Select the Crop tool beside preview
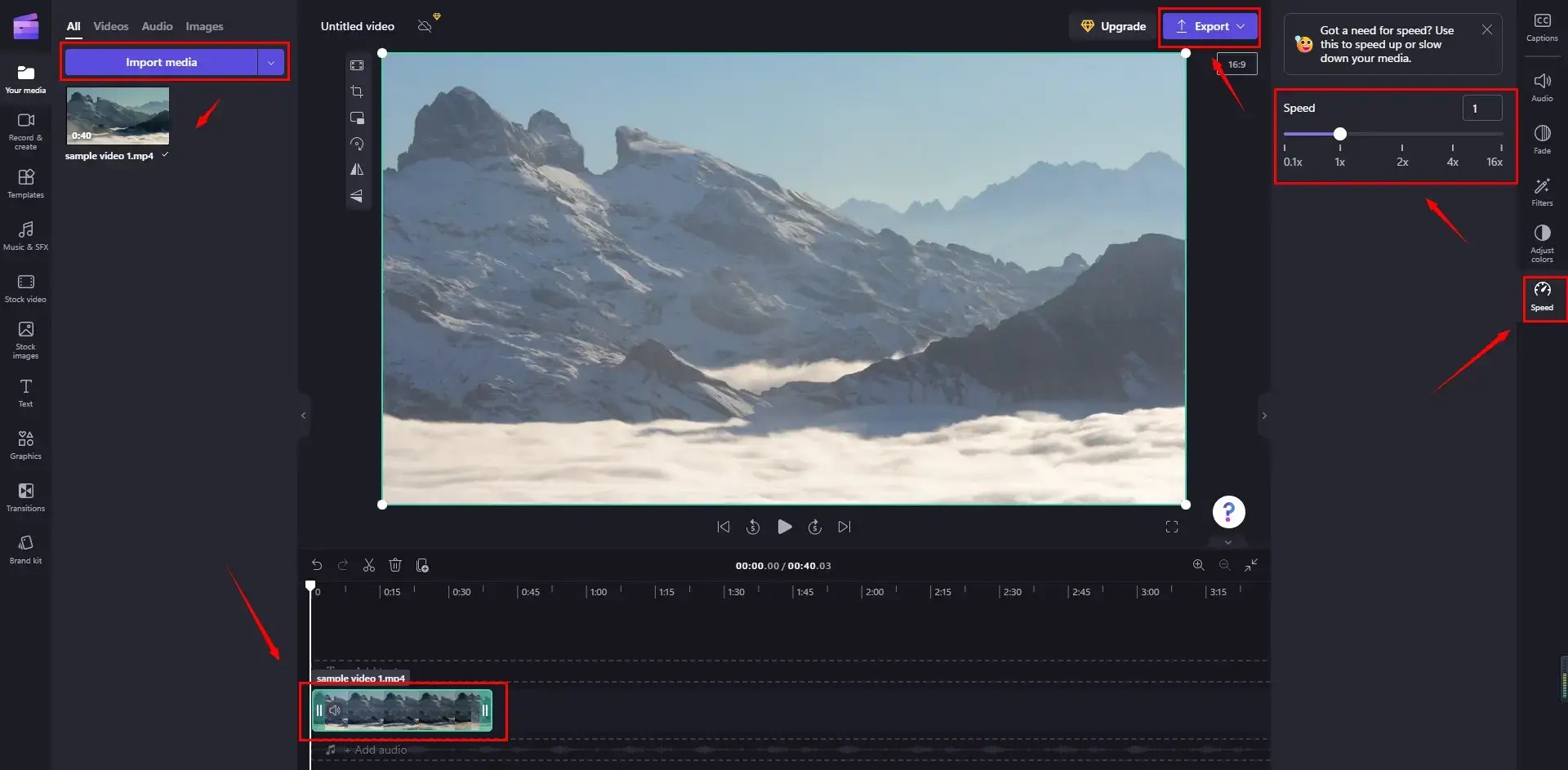 357,91
